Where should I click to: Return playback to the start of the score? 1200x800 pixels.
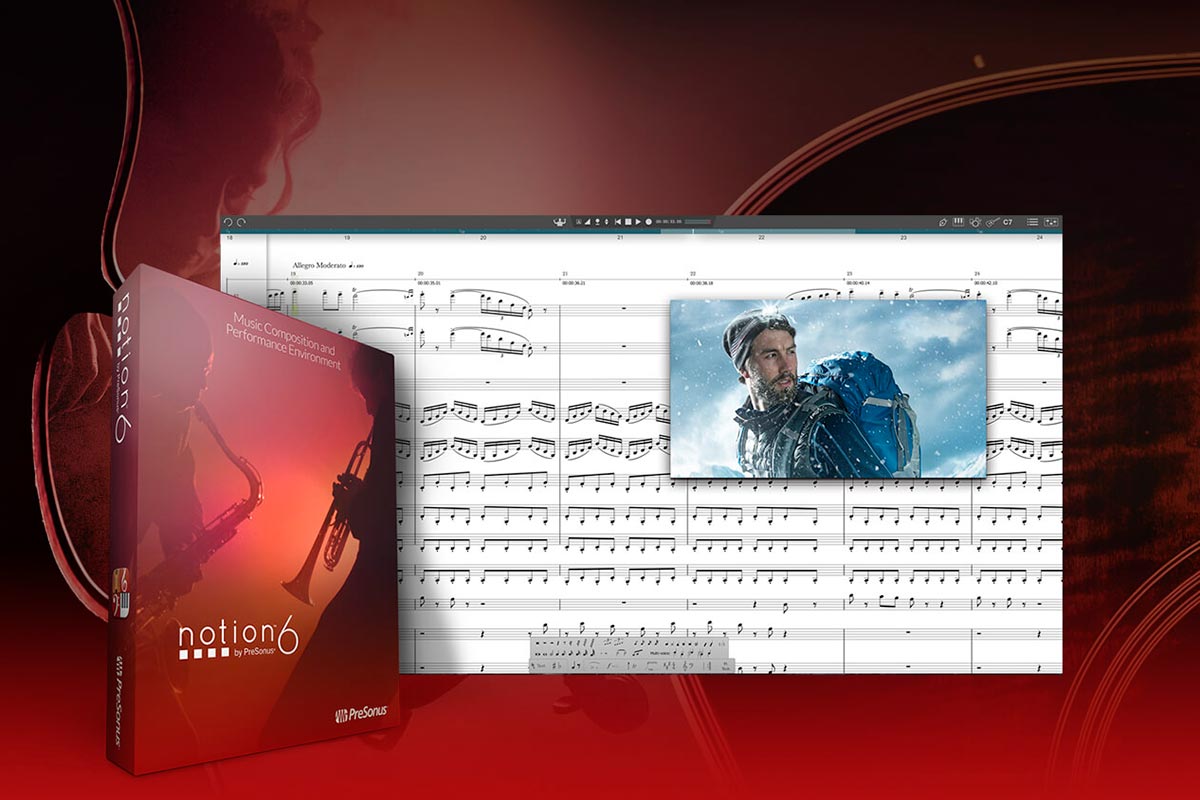618,222
